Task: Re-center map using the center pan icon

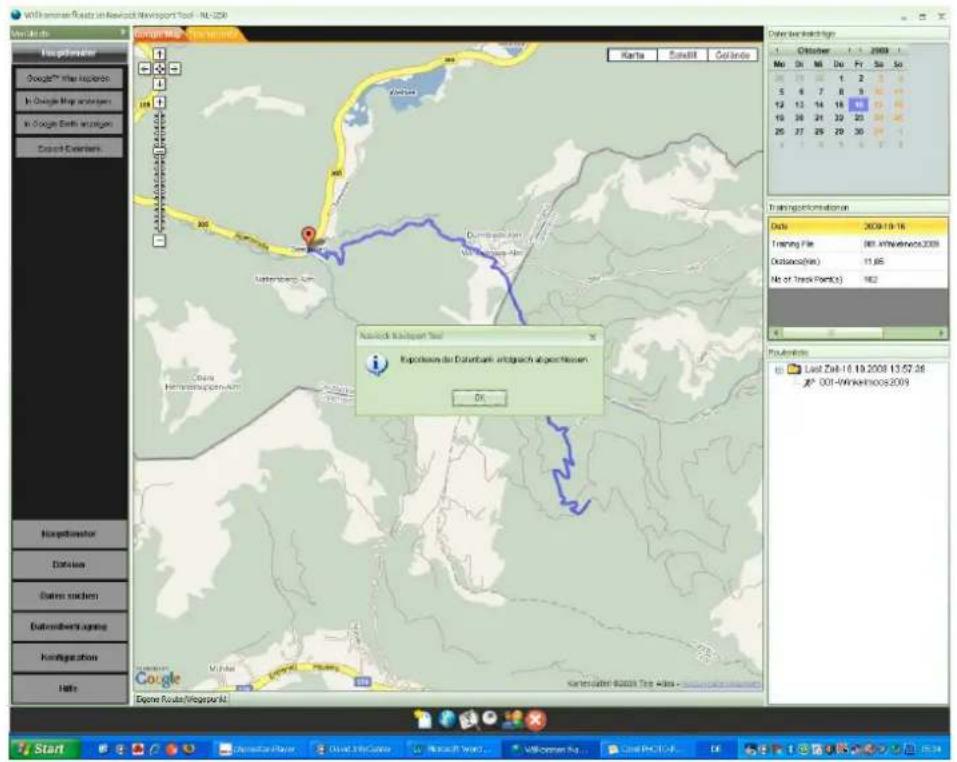Action: [159, 68]
